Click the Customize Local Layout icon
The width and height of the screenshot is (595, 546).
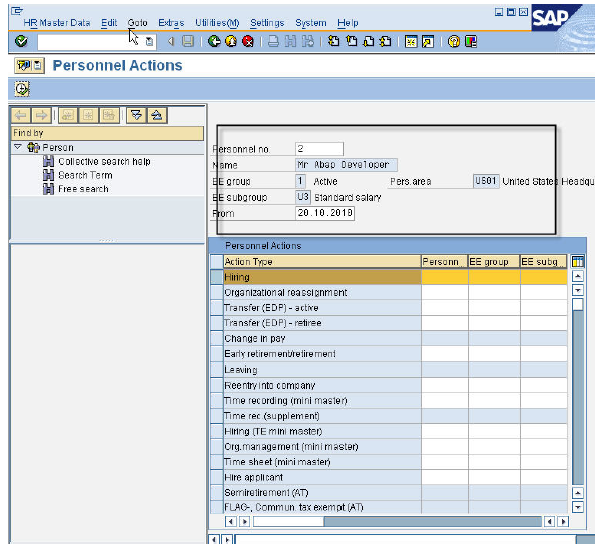coord(471,41)
